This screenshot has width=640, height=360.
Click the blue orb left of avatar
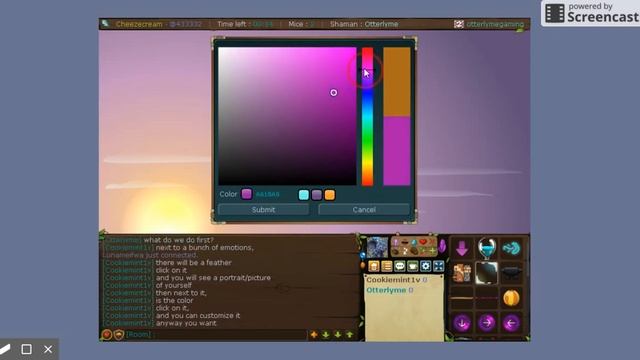tap(362, 255)
